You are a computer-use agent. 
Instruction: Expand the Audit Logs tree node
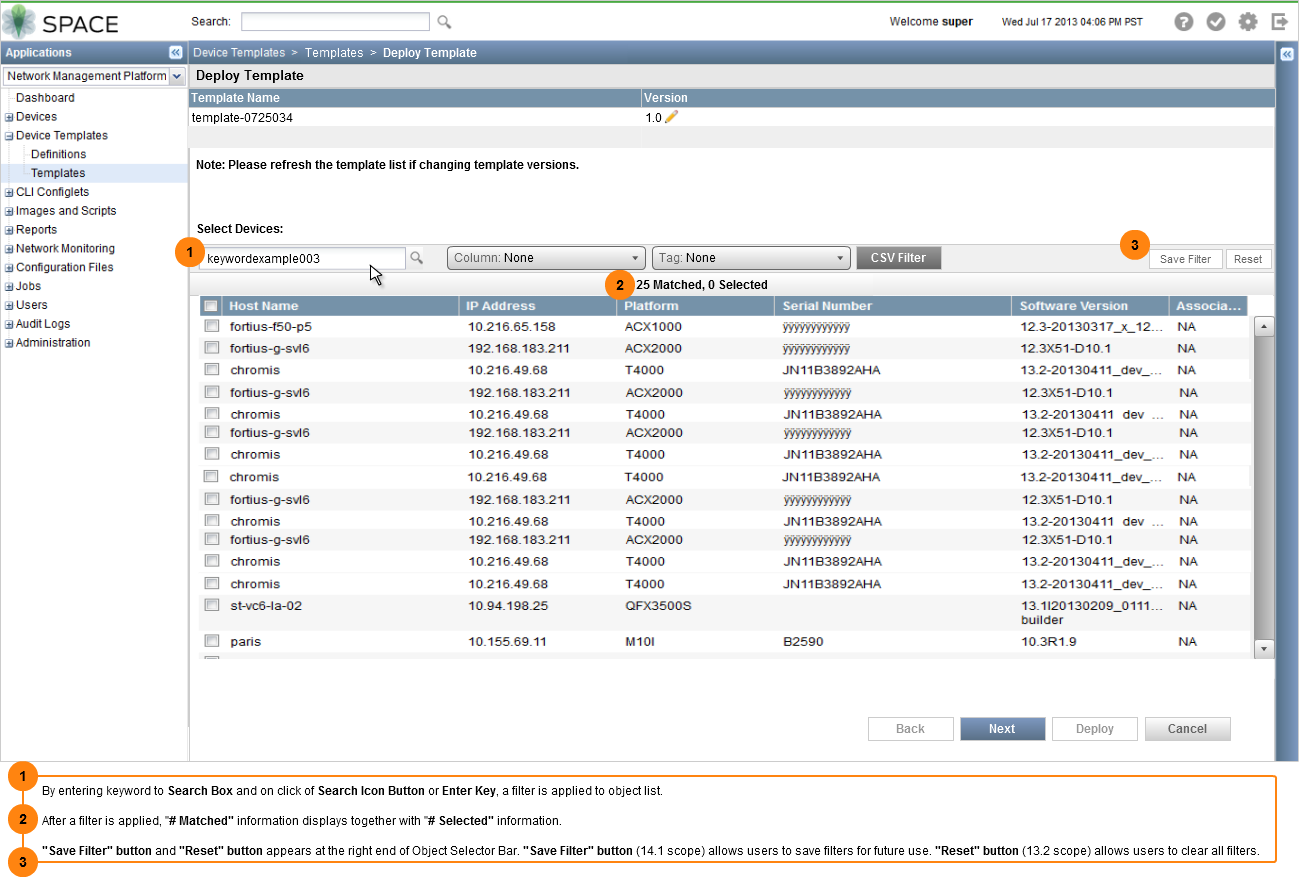coord(9,324)
